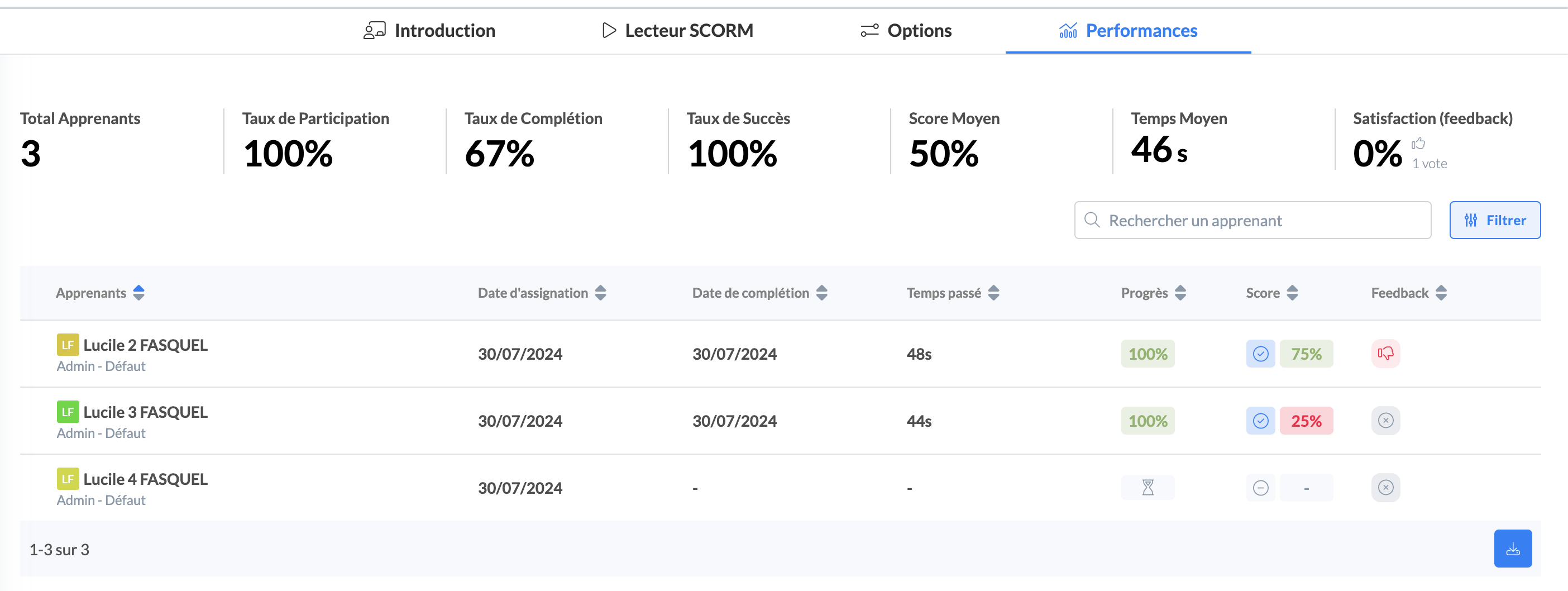Click the thumbs-up satisfaction icon
Screen dimensions: 1568x591
1418,144
